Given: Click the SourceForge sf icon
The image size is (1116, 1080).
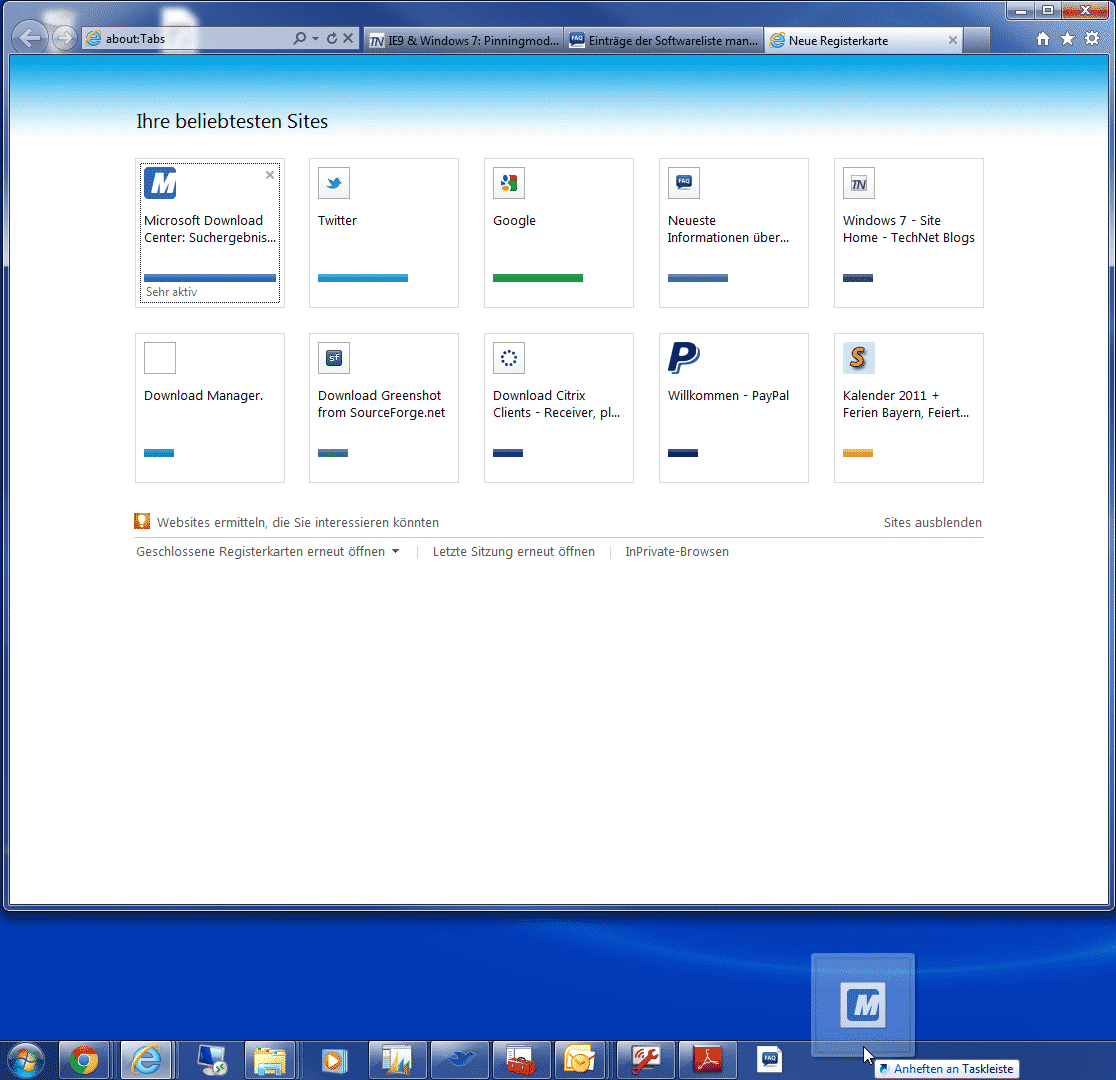Looking at the screenshot, I should [334, 358].
